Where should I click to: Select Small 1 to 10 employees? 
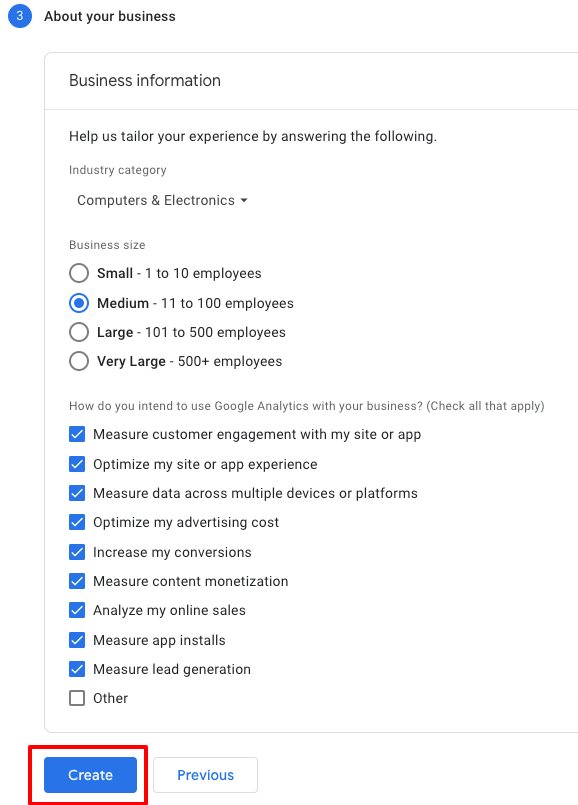(x=79, y=273)
